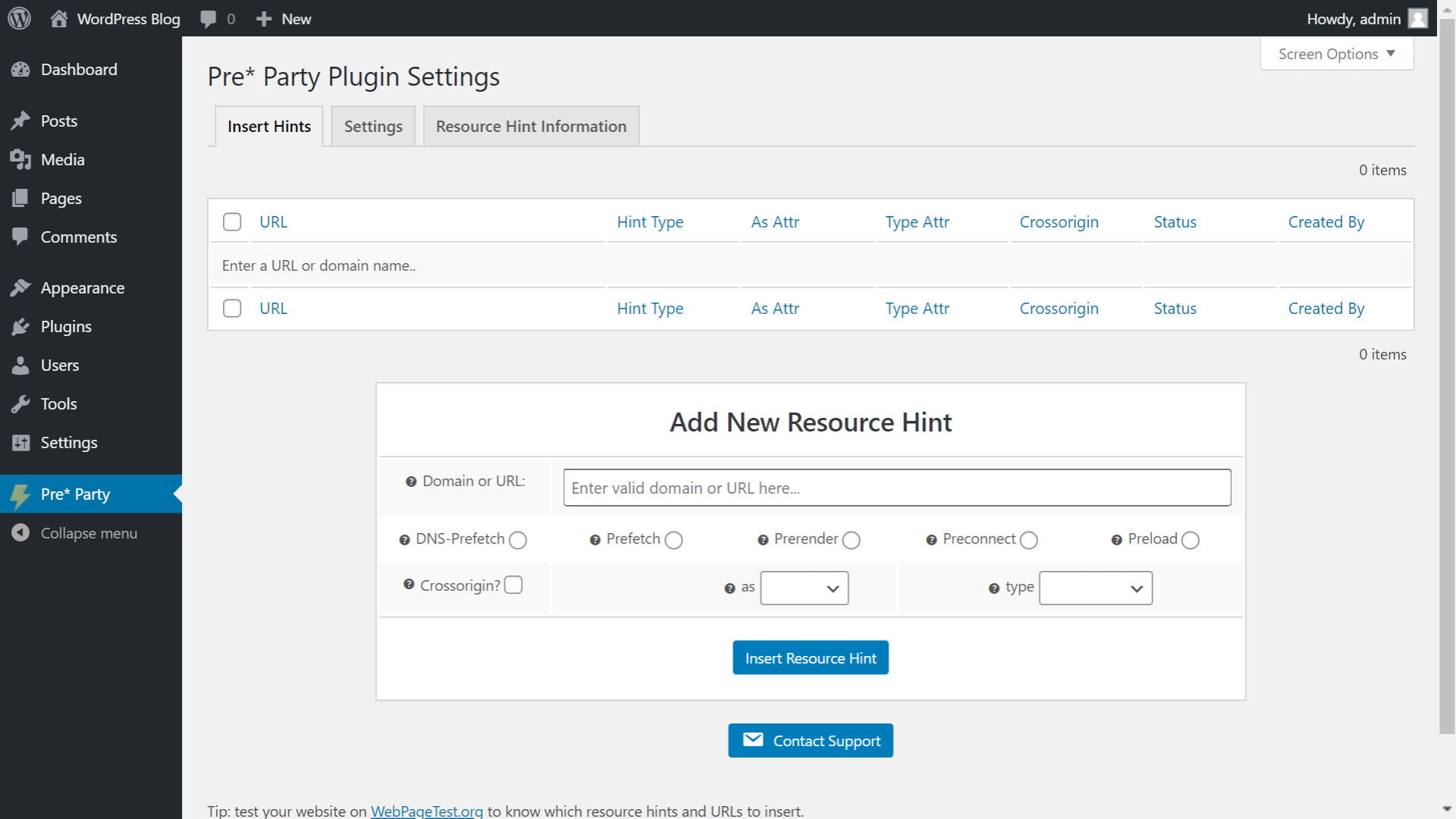Click the Posts pushpin icon
Viewport: 1456px width, 819px height.
[x=20, y=121]
